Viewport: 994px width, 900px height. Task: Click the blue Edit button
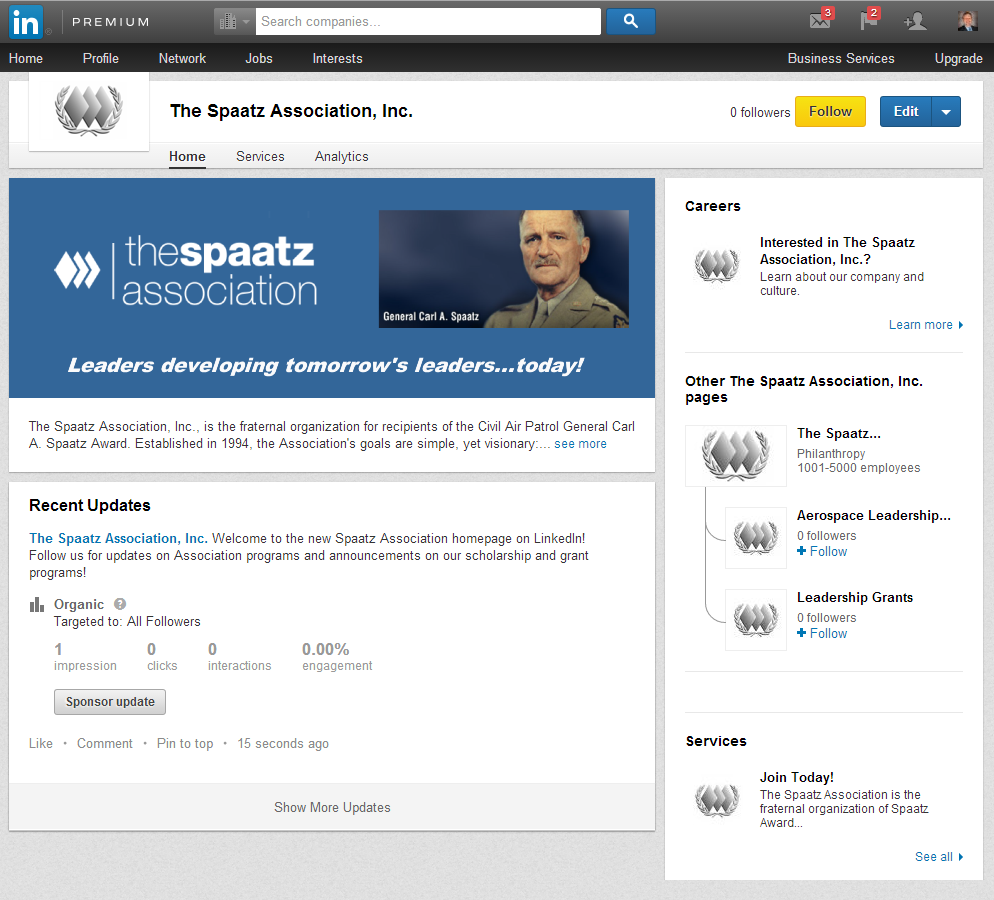[906, 112]
